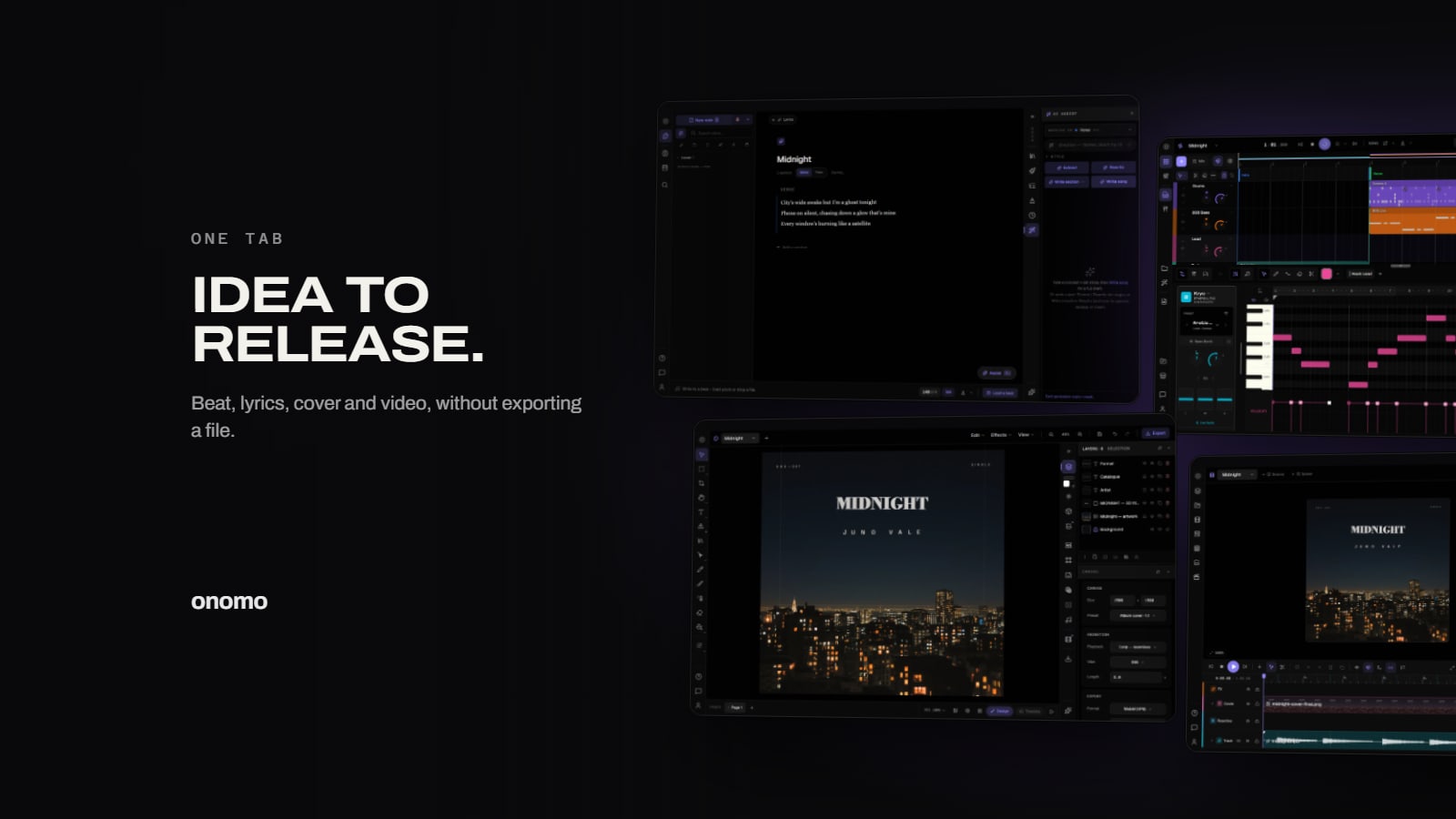Image resolution: width=1456 pixels, height=819 pixels.
Task: Open the export Format dropdown
Action: point(1137,709)
